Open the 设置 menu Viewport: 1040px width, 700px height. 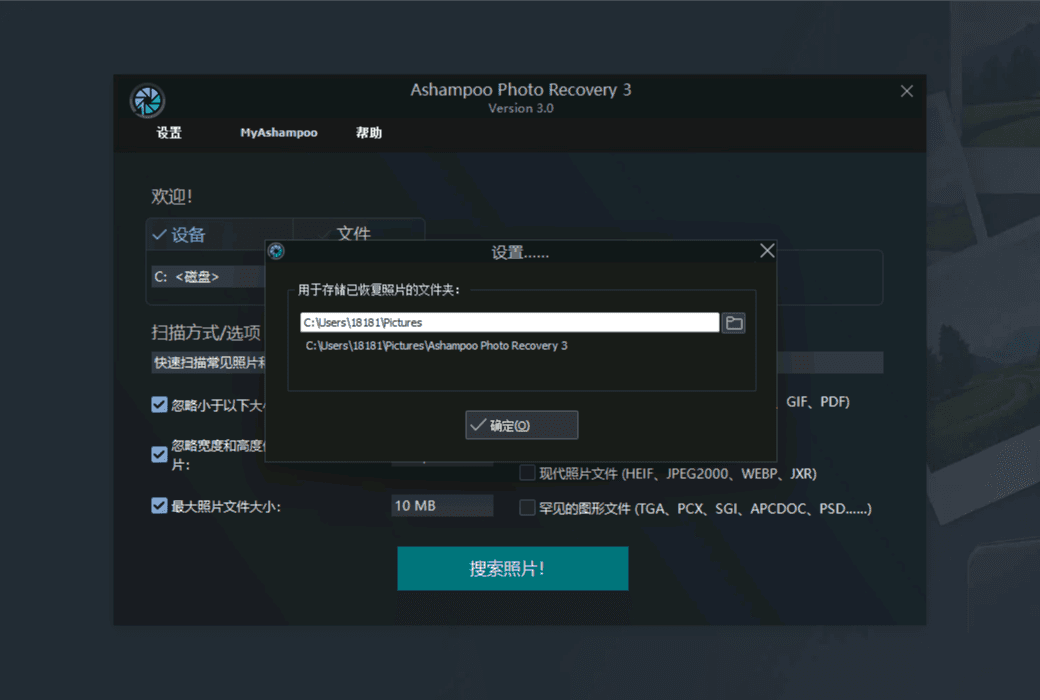point(169,133)
